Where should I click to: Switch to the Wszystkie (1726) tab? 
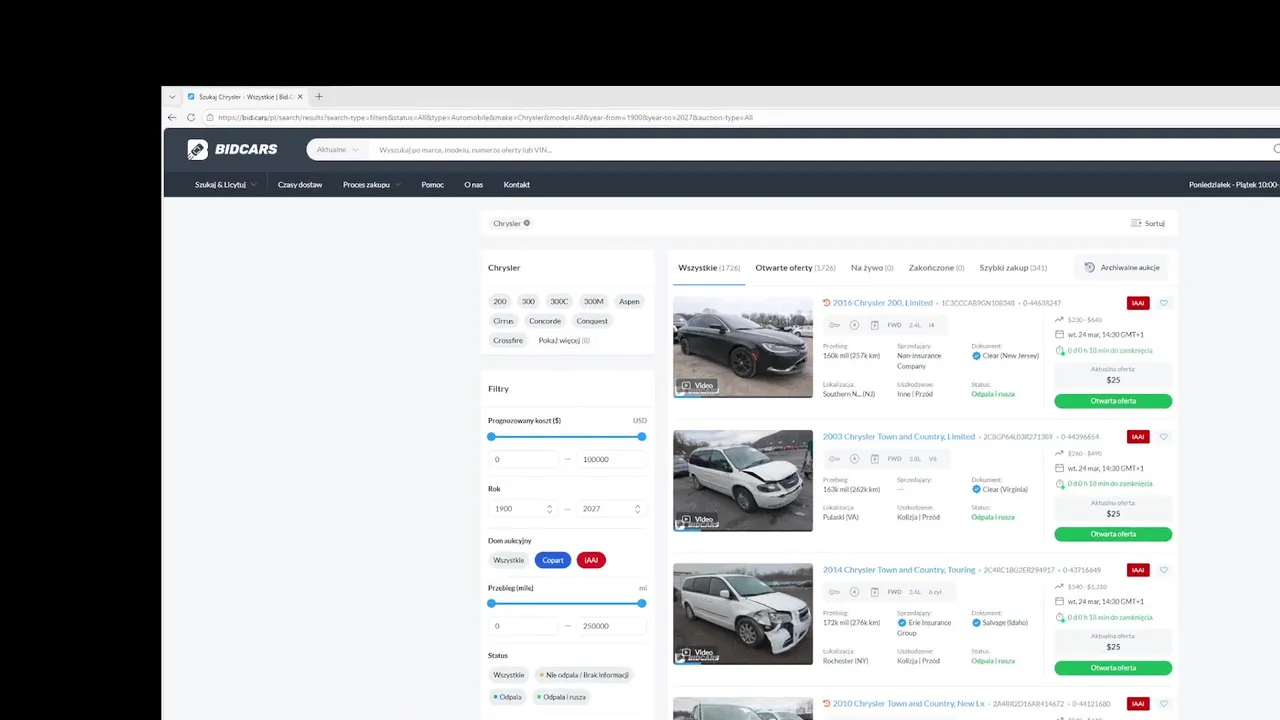[709, 268]
